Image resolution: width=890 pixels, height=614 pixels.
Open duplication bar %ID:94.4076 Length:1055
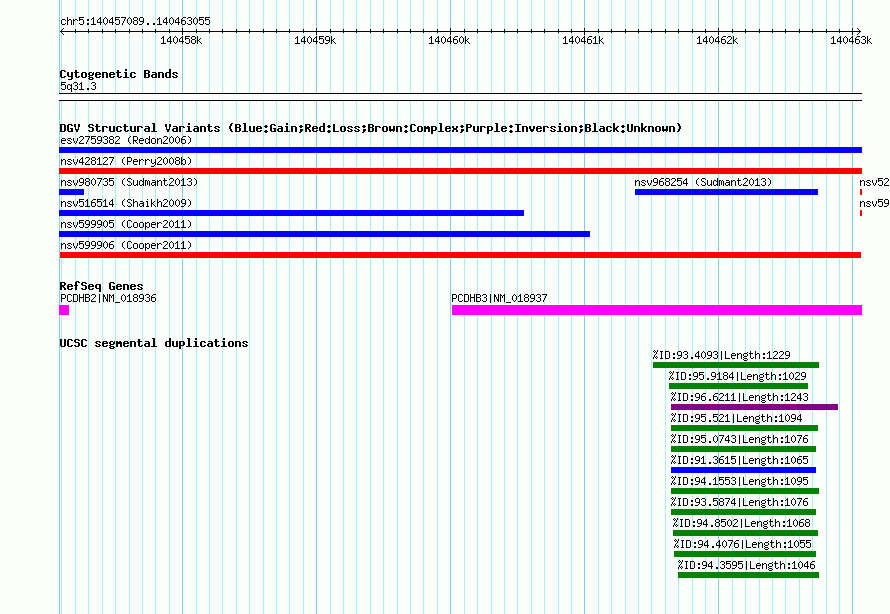click(x=745, y=554)
